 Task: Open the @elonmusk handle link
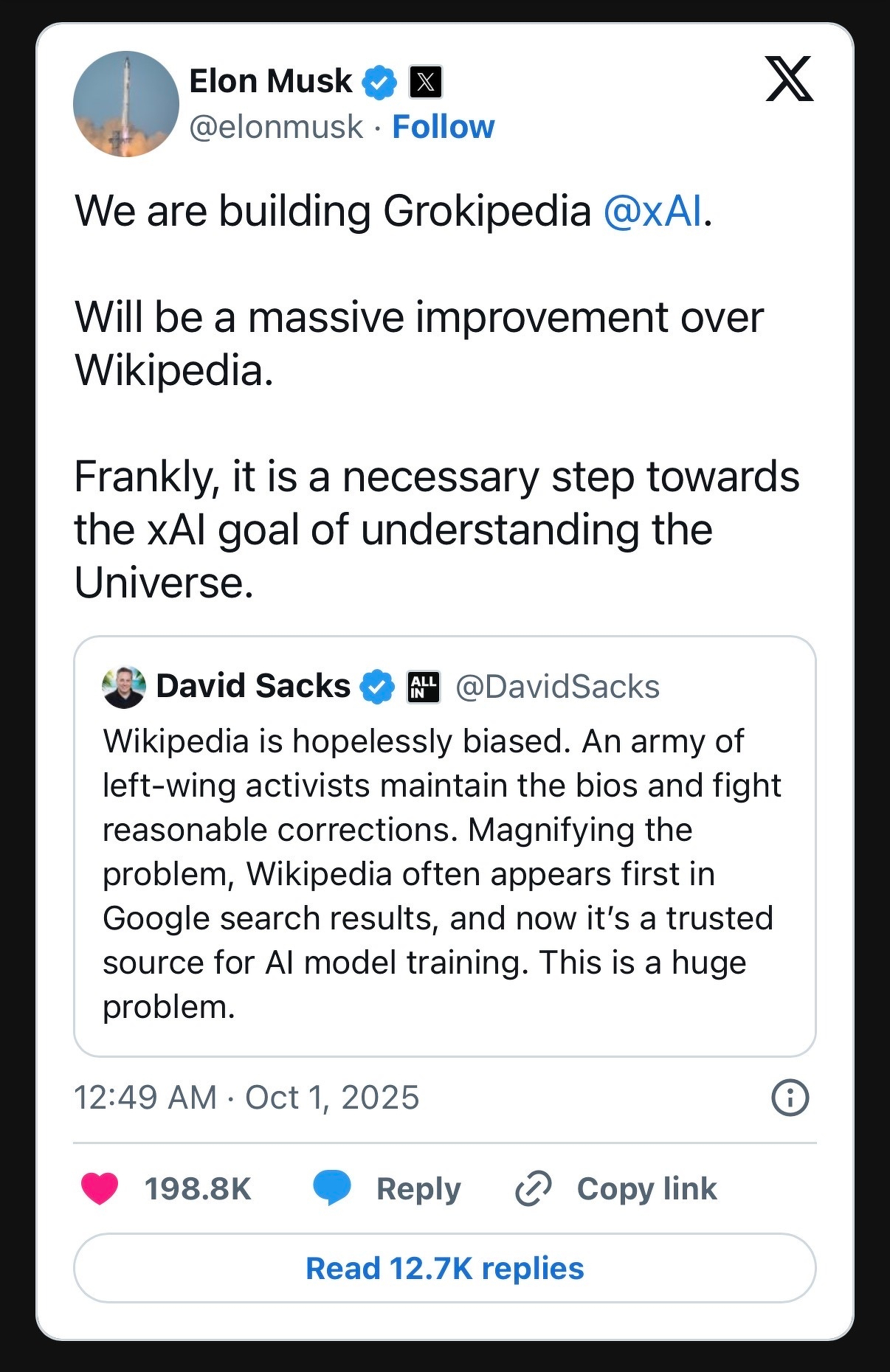(x=276, y=127)
